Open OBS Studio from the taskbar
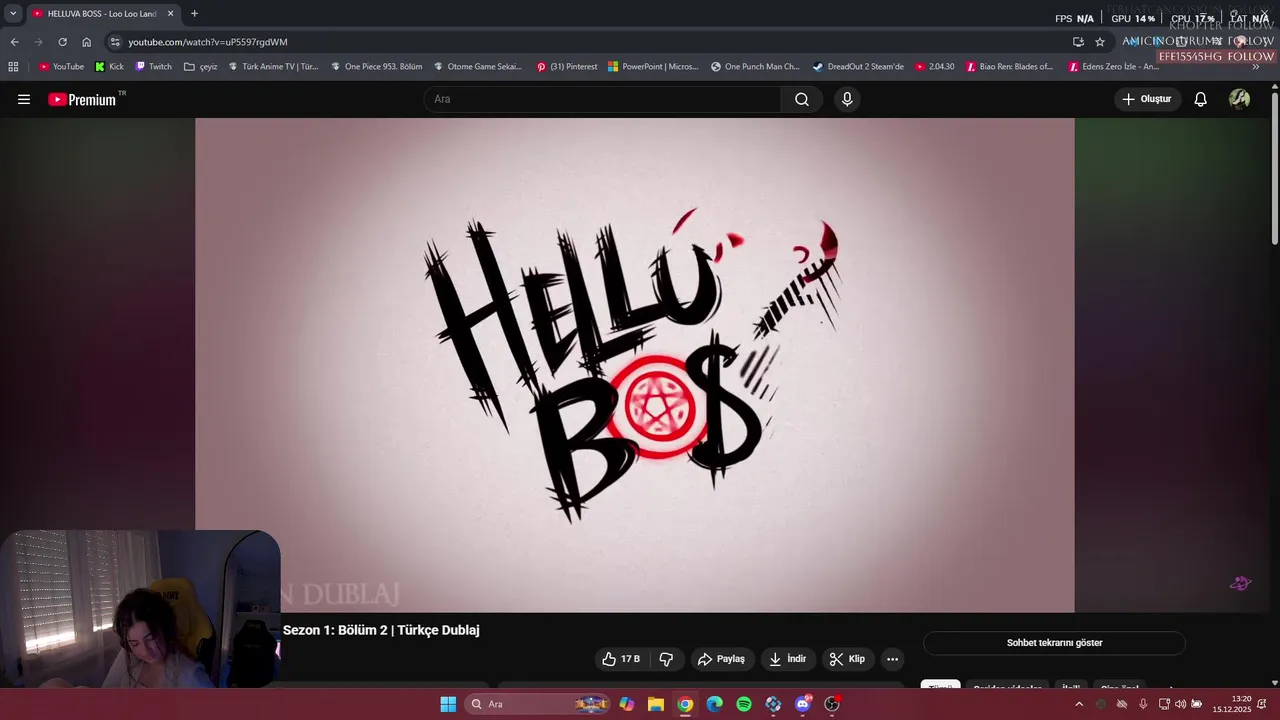Image resolution: width=1280 pixels, height=720 pixels. click(x=832, y=704)
